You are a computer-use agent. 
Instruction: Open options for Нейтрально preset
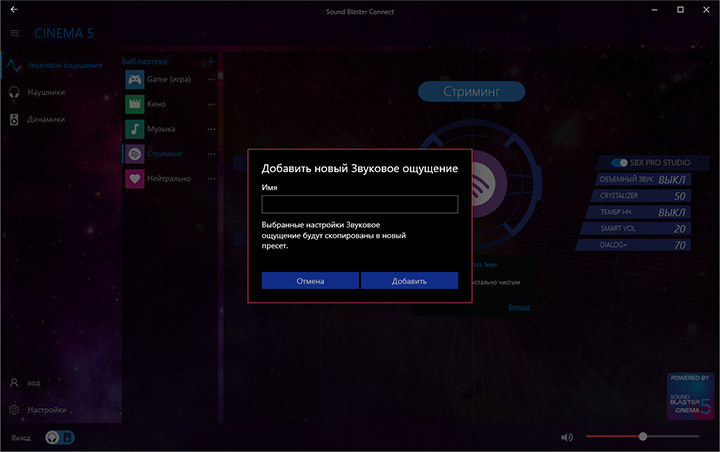click(x=211, y=179)
